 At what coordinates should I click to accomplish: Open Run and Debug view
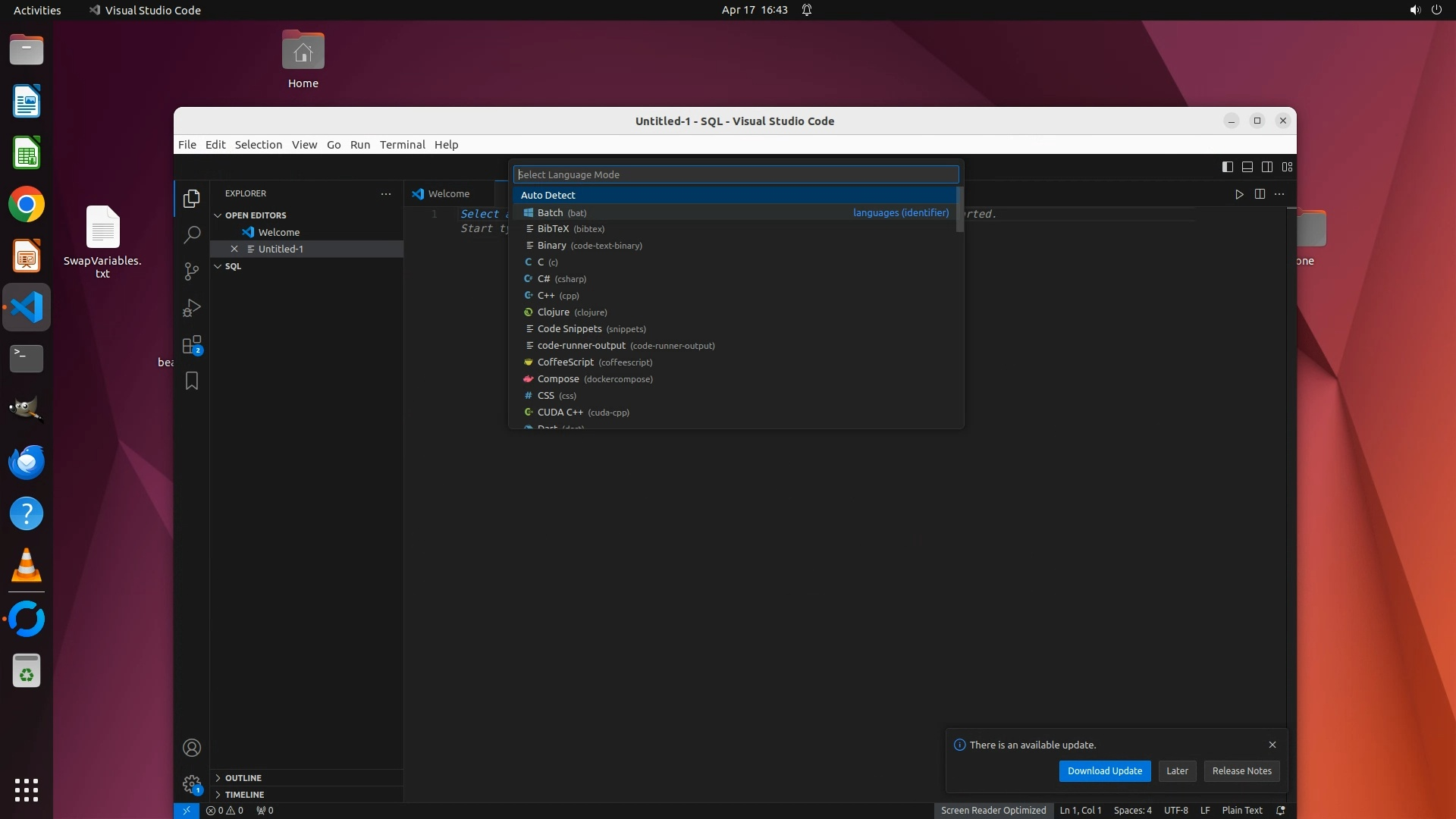192,308
